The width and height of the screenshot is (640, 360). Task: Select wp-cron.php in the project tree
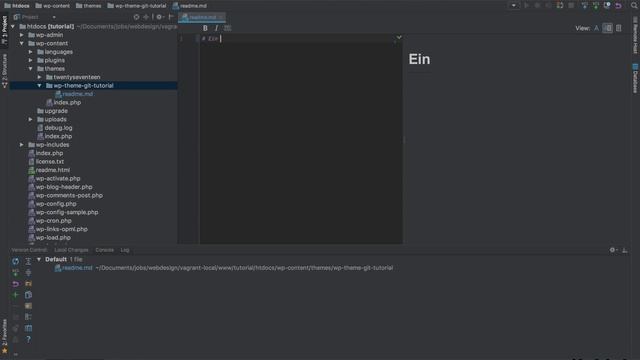(x=53, y=221)
